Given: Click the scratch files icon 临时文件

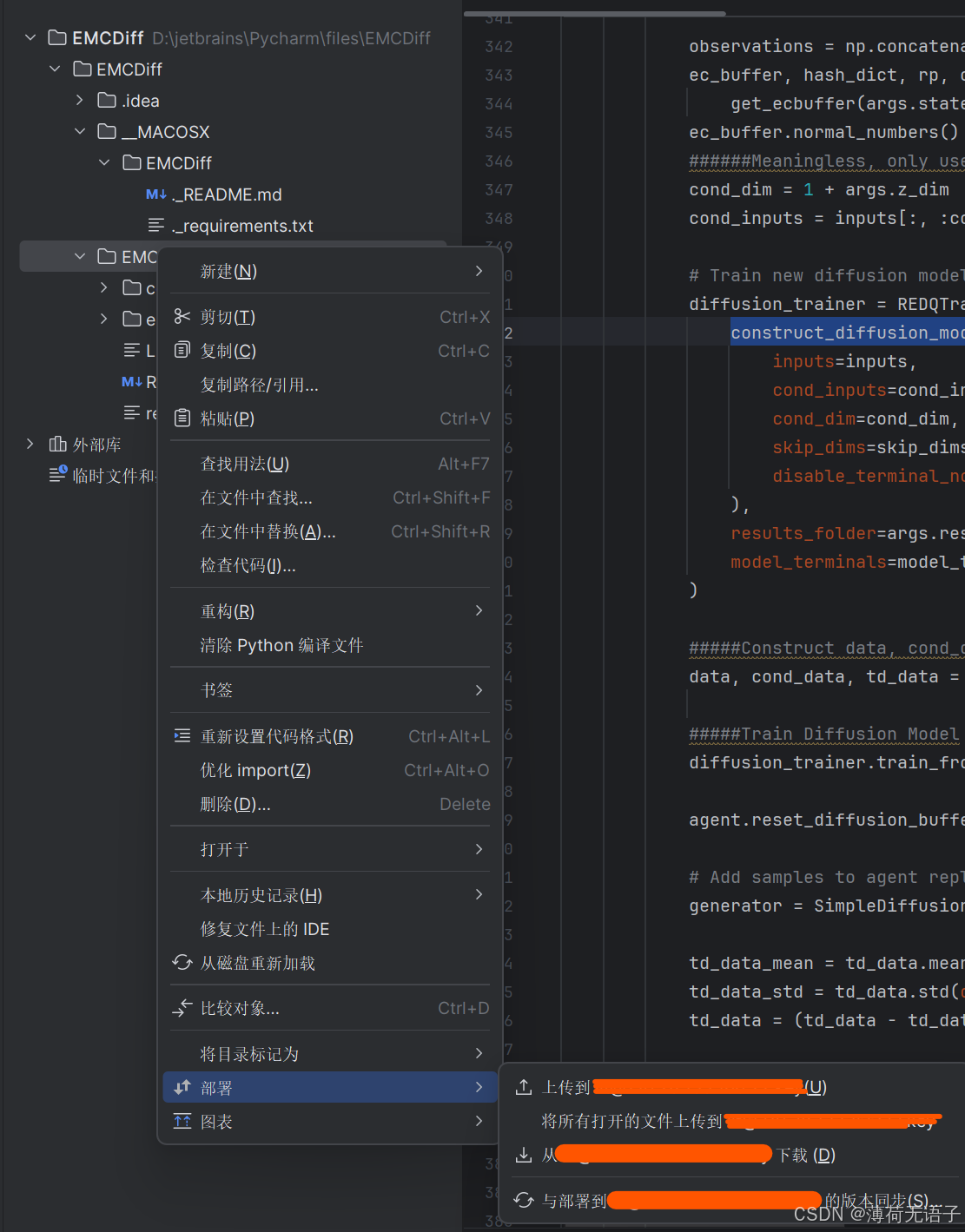Looking at the screenshot, I should pyautogui.click(x=57, y=475).
